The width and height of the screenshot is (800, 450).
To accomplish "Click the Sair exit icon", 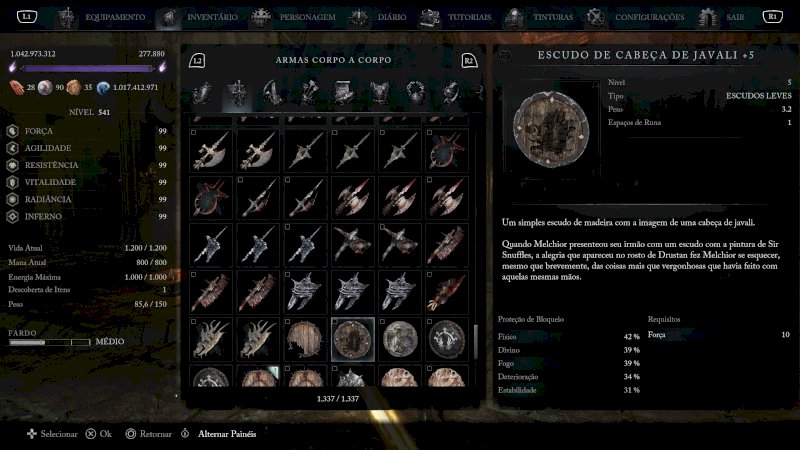I will 708,17.
